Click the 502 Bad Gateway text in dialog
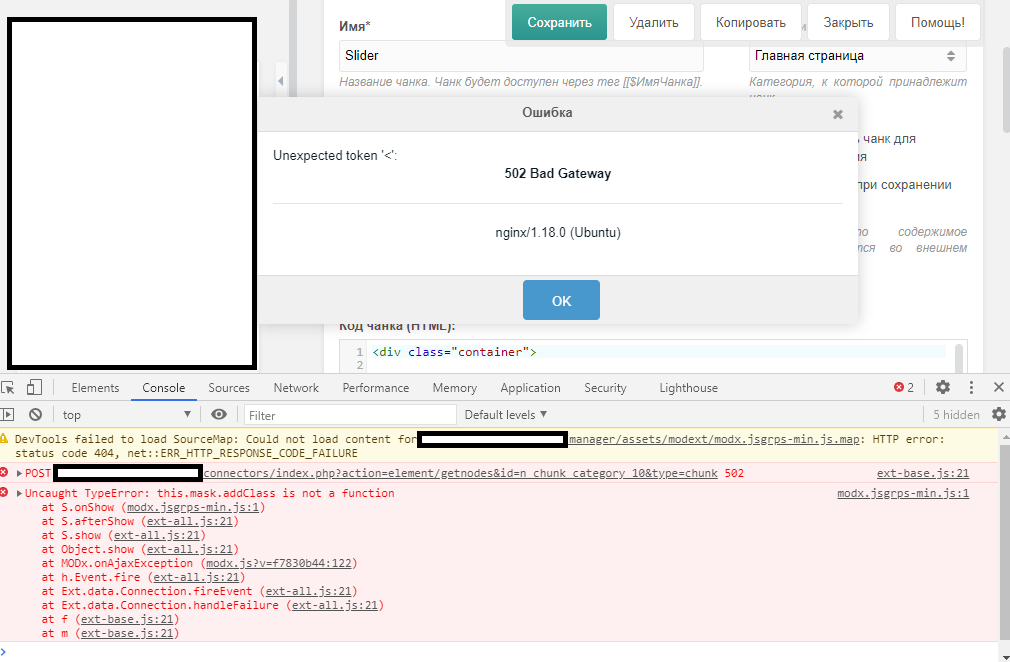Screen dimensions: 1010x662 pos(558,173)
